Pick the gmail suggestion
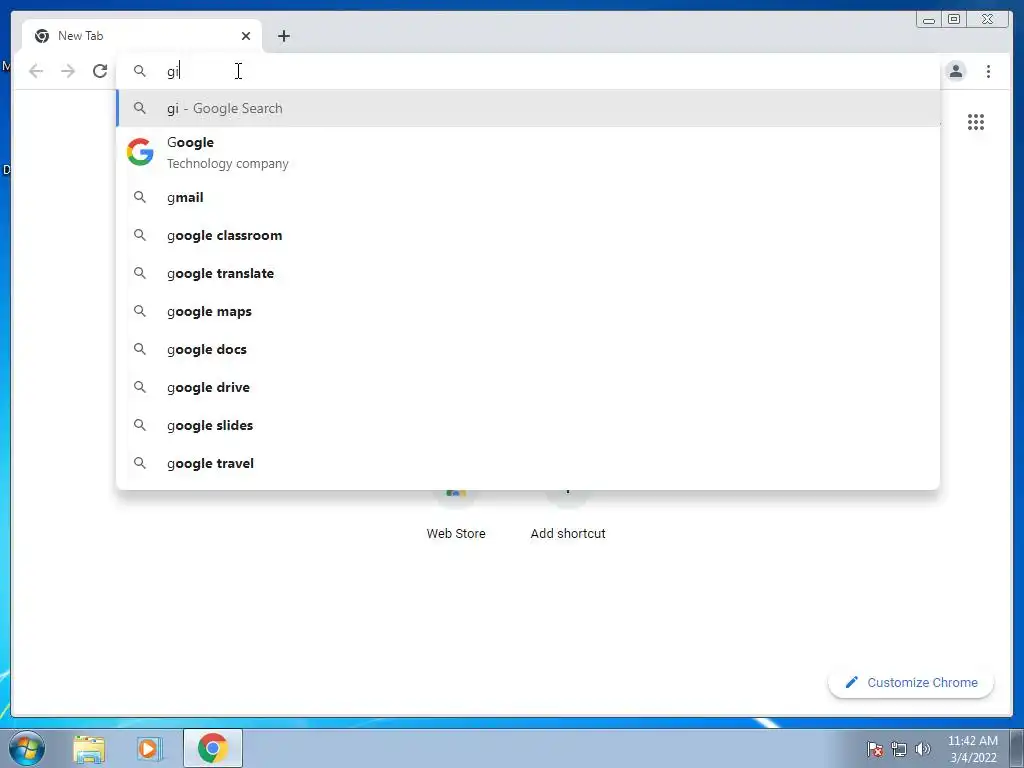The image size is (1024, 768). click(528, 197)
